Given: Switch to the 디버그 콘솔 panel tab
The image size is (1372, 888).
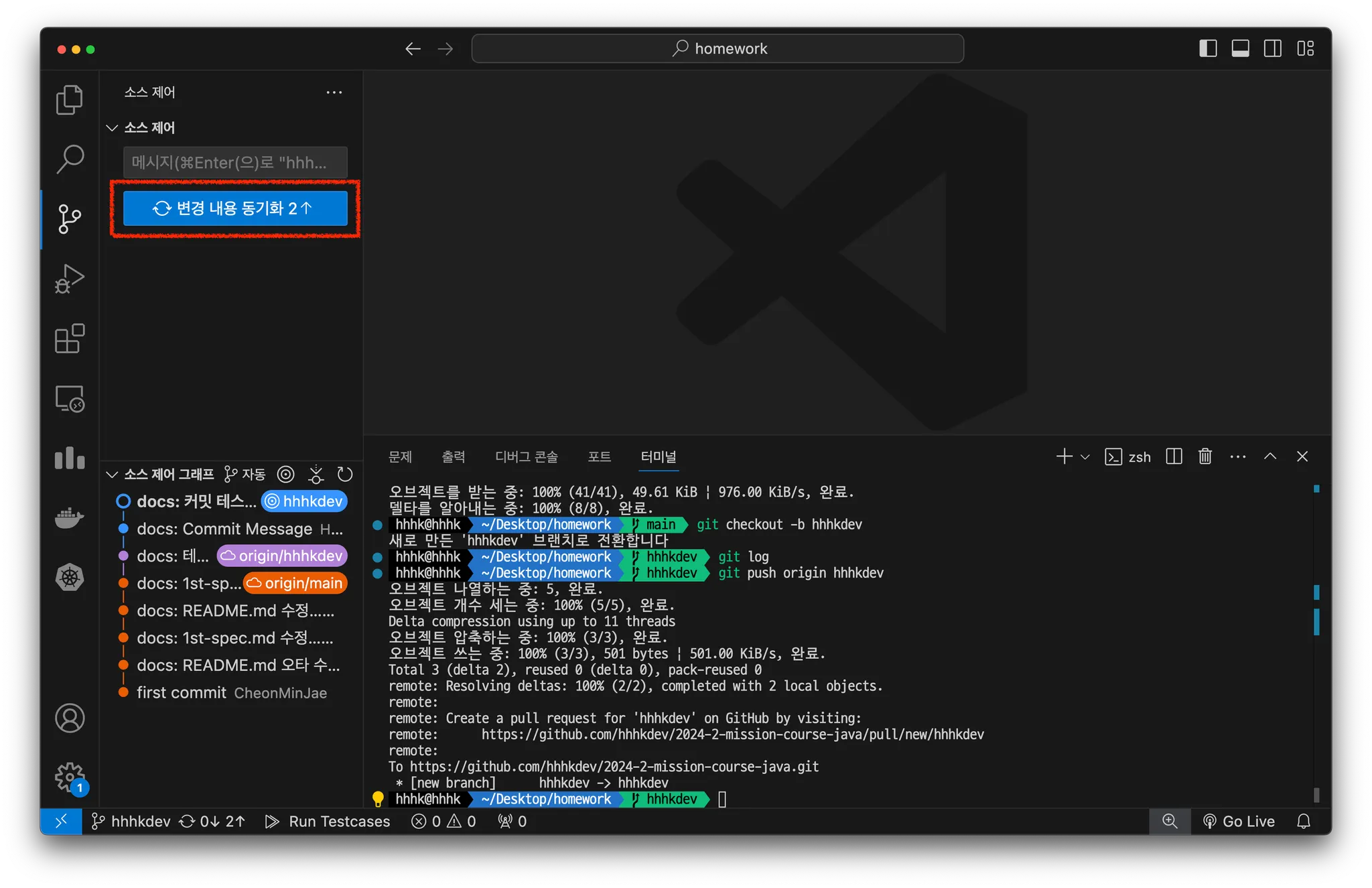Looking at the screenshot, I should 526,456.
